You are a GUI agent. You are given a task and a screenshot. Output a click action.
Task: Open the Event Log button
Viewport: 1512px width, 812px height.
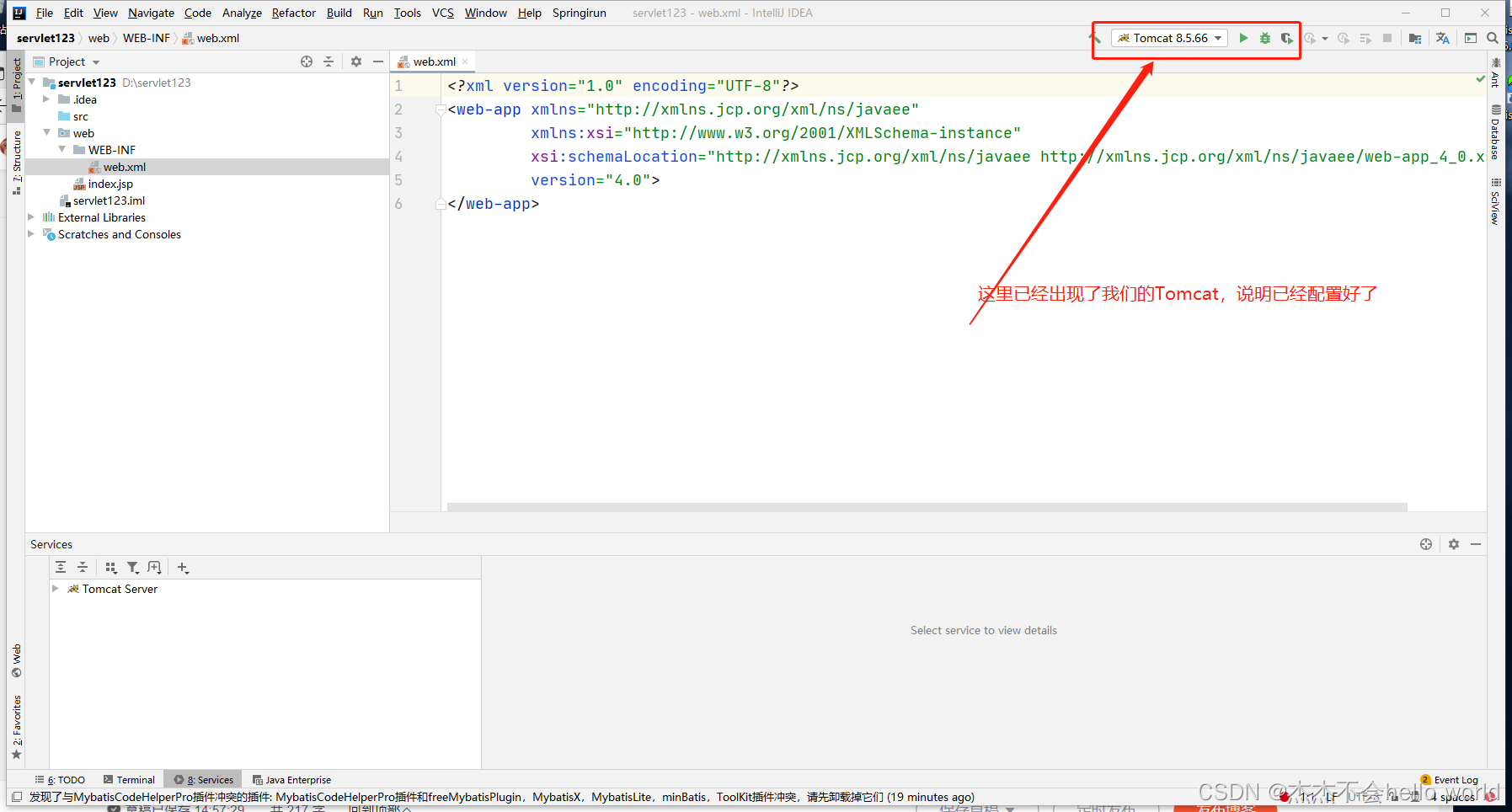[1450, 780]
